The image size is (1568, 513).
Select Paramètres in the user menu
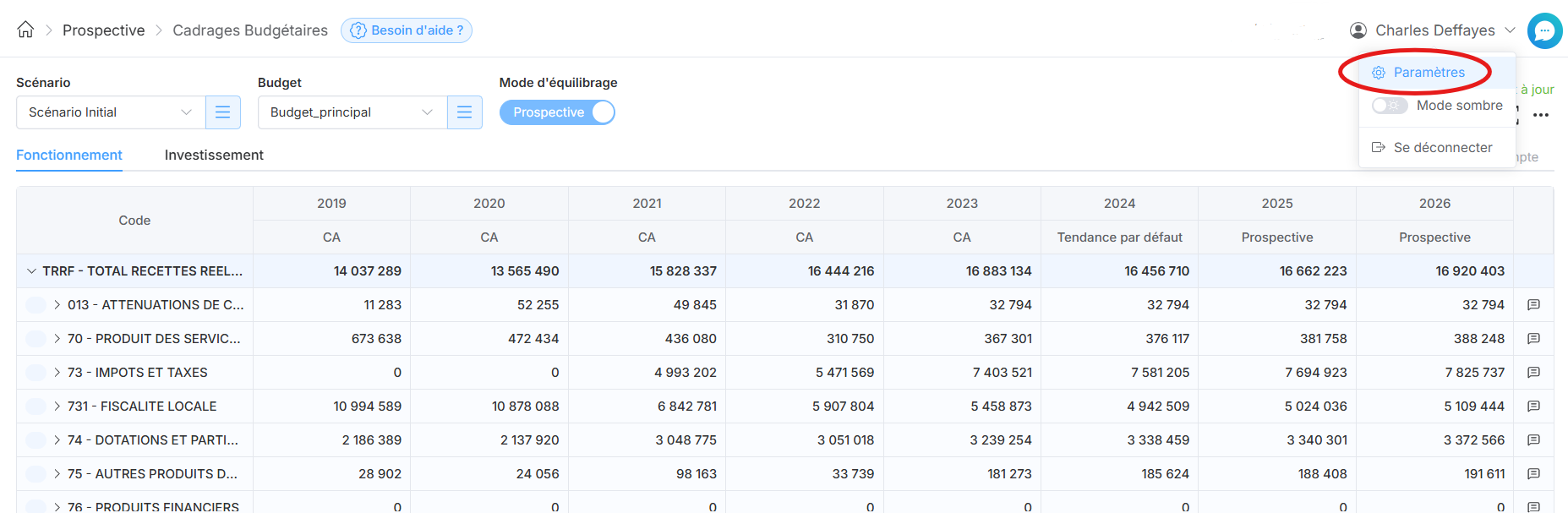tap(1429, 73)
